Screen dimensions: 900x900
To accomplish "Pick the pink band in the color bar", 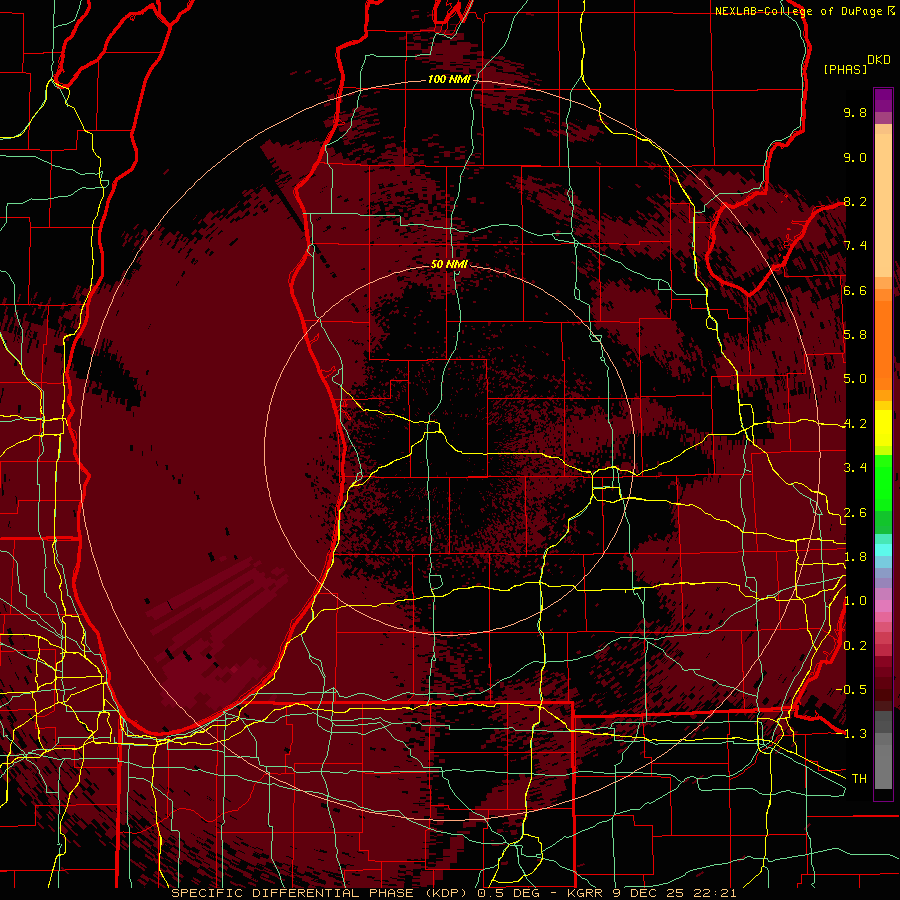I will tap(883, 606).
